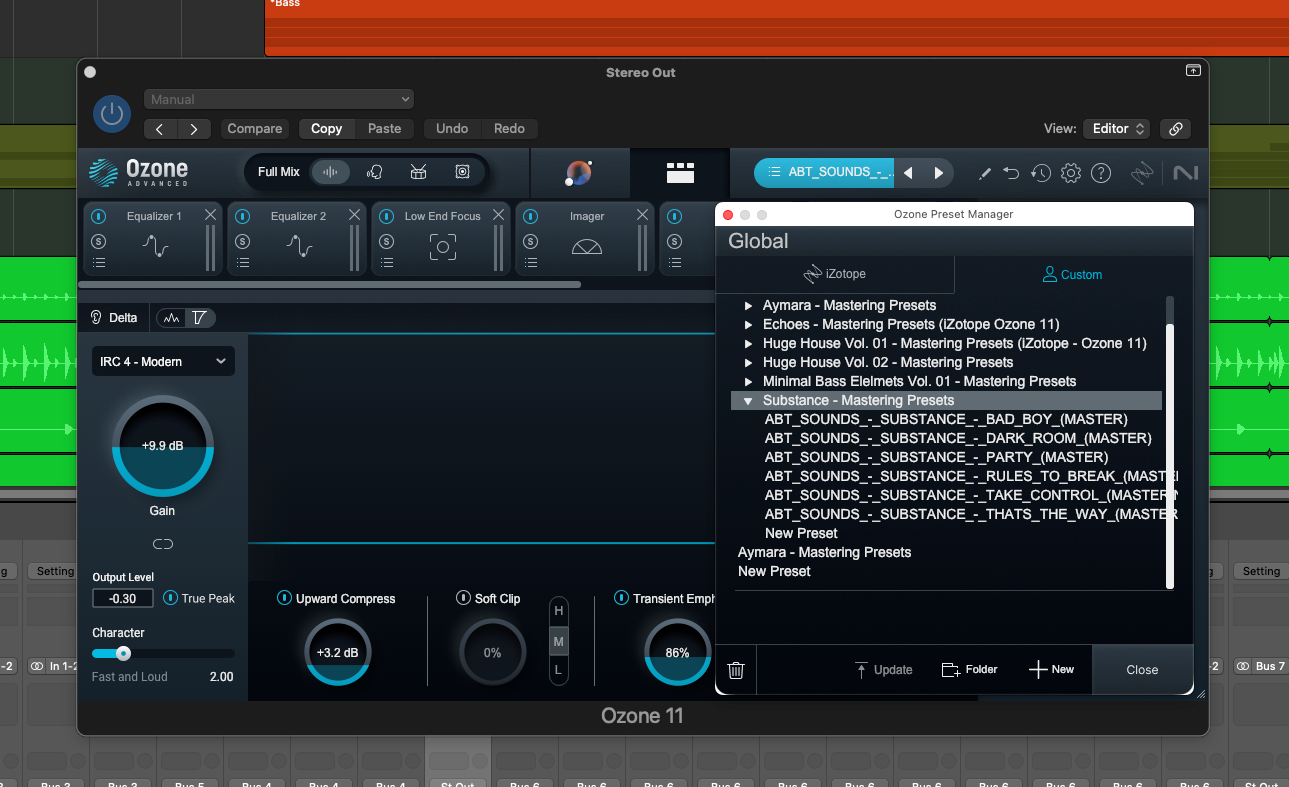Open the history clock icon
Viewport: 1289px width, 787px height.
pos(1041,173)
